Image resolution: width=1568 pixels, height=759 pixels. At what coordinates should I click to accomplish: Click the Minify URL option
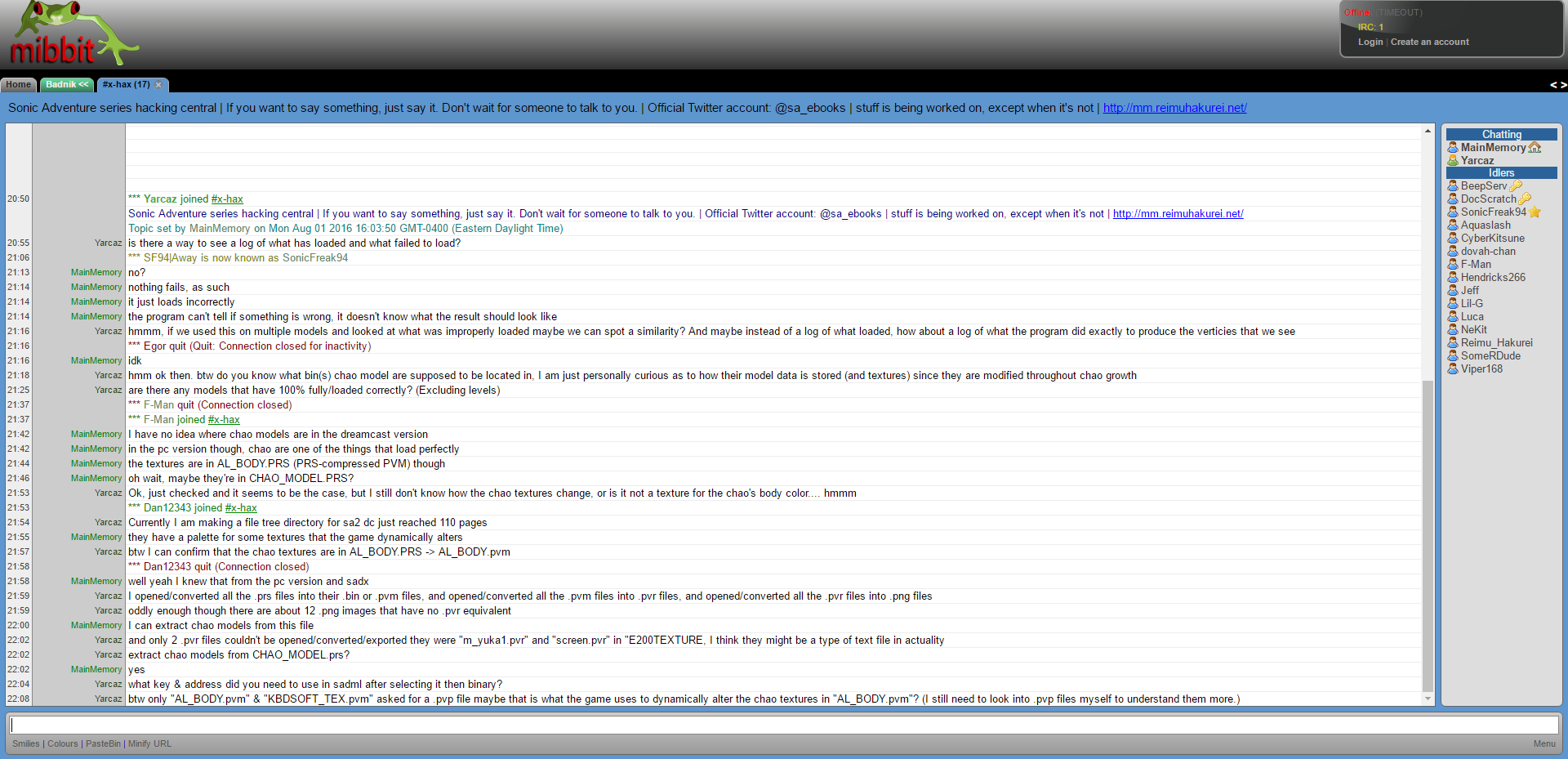149,744
